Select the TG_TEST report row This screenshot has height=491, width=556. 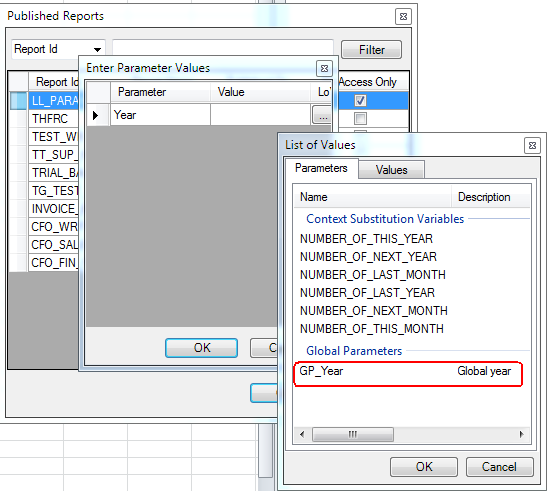coord(54,191)
